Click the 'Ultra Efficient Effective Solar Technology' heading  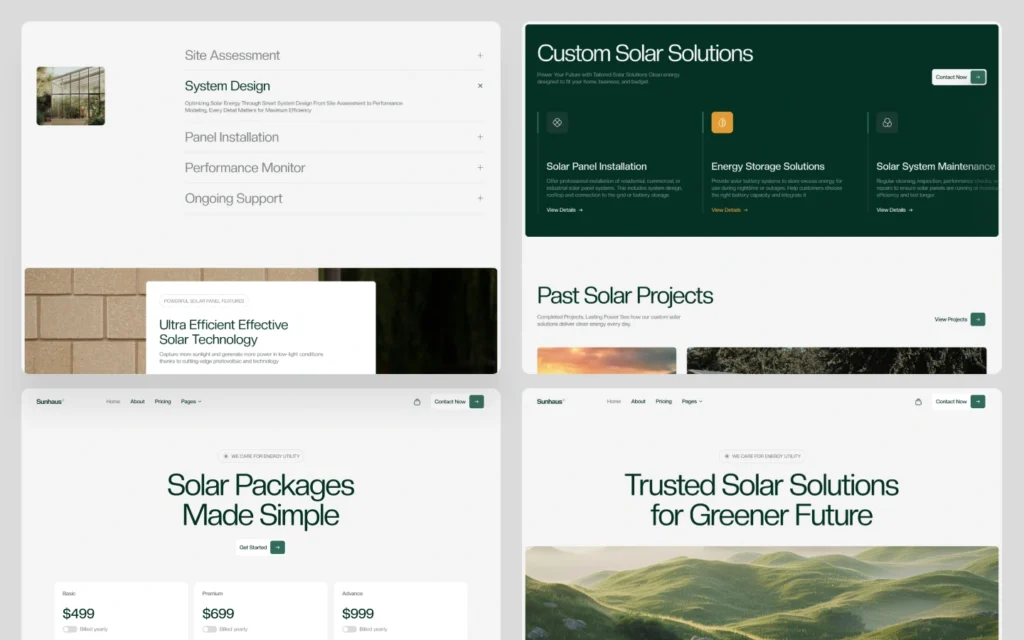coord(223,332)
